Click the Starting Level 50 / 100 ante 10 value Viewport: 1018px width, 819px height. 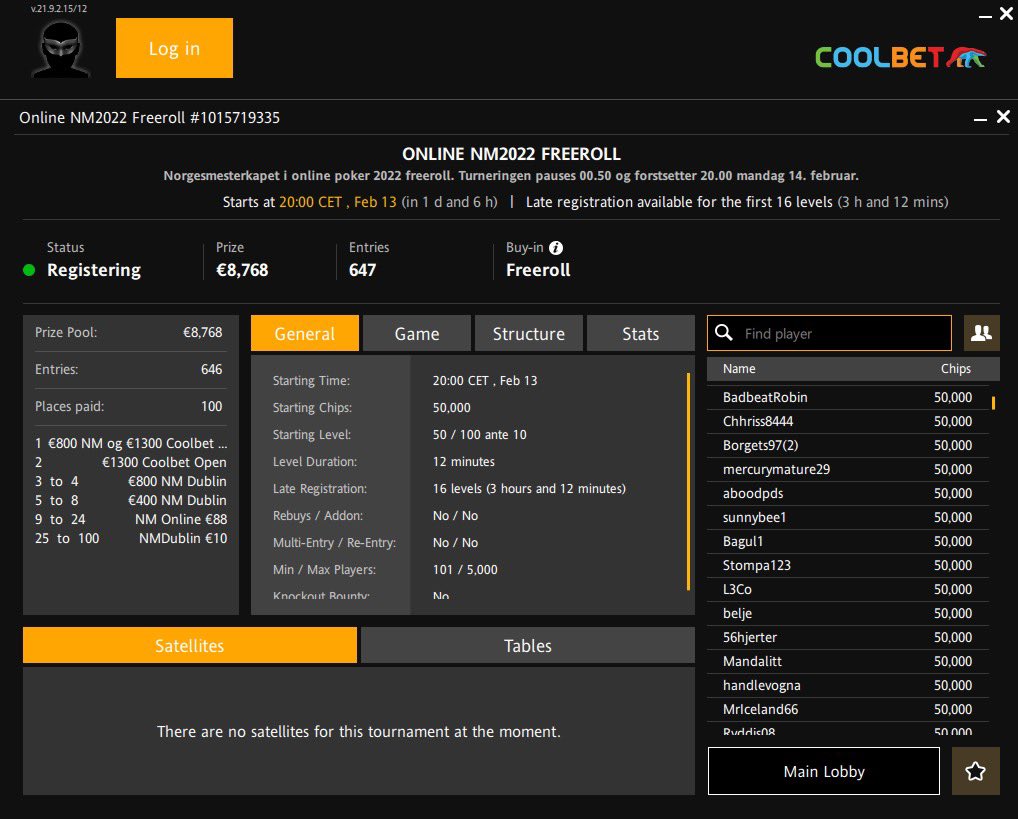coord(480,435)
